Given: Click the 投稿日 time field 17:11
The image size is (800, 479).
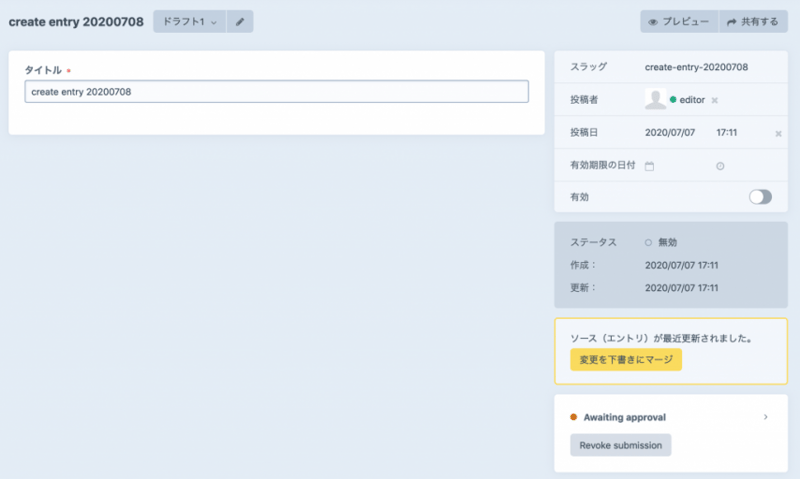Looking at the screenshot, I should 727,132.
